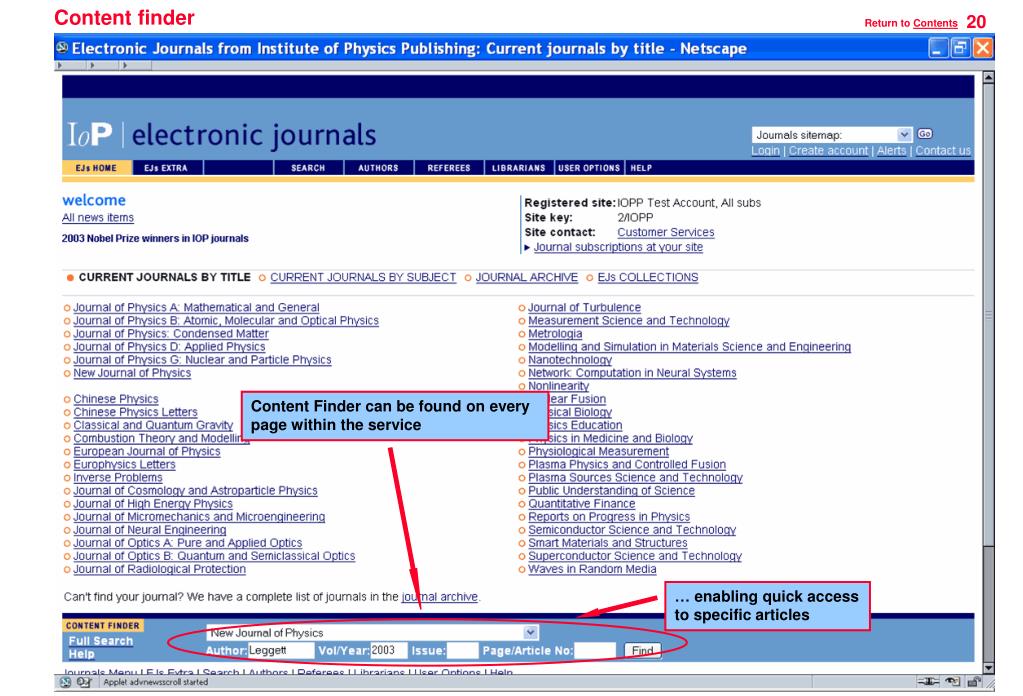The image size is (1023, 696).
Task: Open Physiological Measurement journal
Action: [598, 451]
